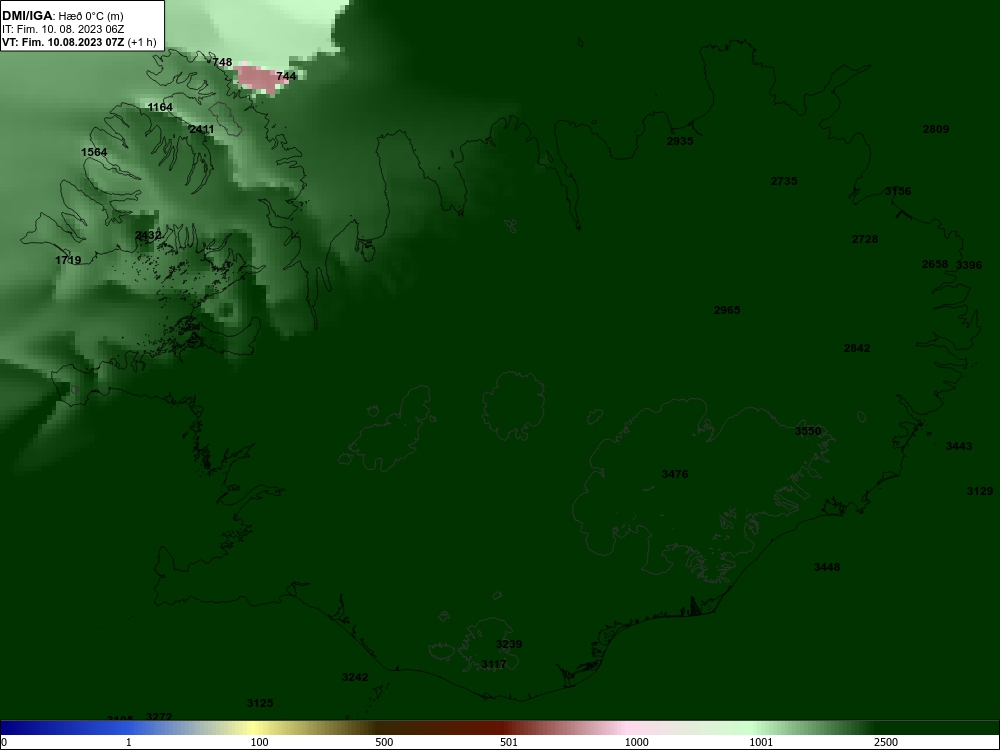1000x750 pixels.
Task: Click the legend tick label 1001
Action: point(761,743)
